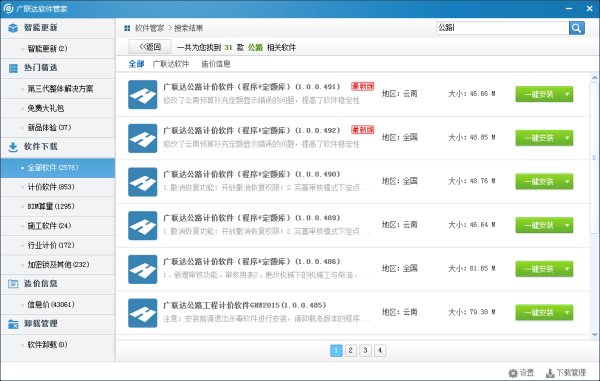Go to results page 1
The image size is (600, 381).
tap(336, 350)
